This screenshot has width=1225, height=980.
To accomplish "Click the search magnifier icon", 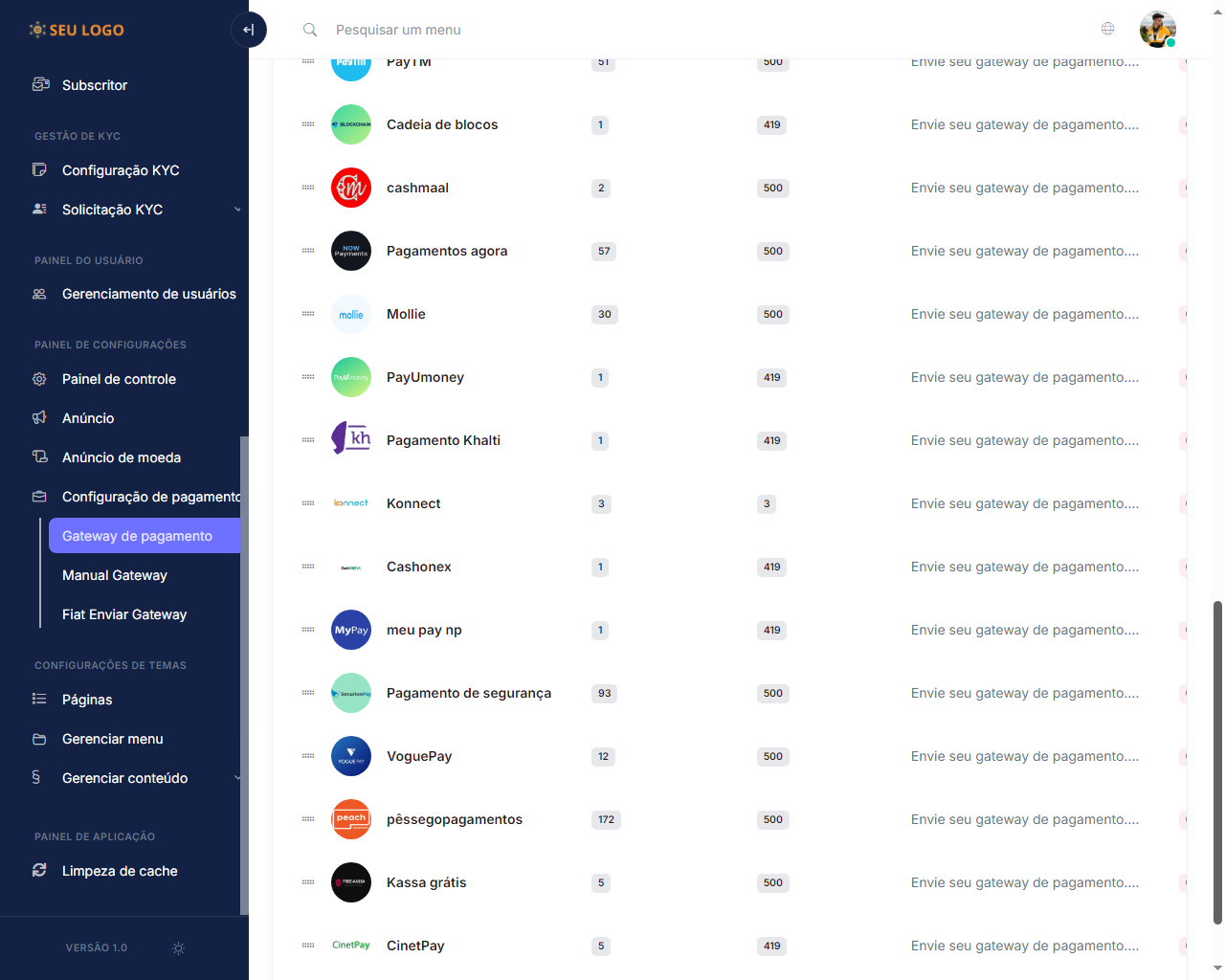I will pyautogui.click(x=310, y=30).
